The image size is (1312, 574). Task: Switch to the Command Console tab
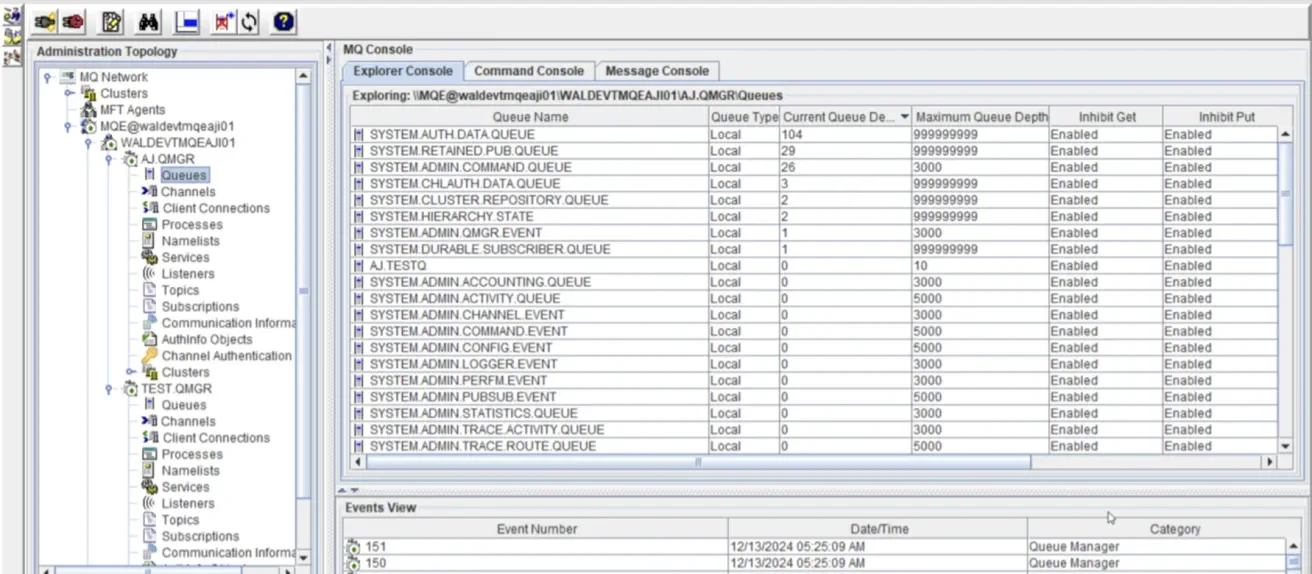(x=529, y=71)
